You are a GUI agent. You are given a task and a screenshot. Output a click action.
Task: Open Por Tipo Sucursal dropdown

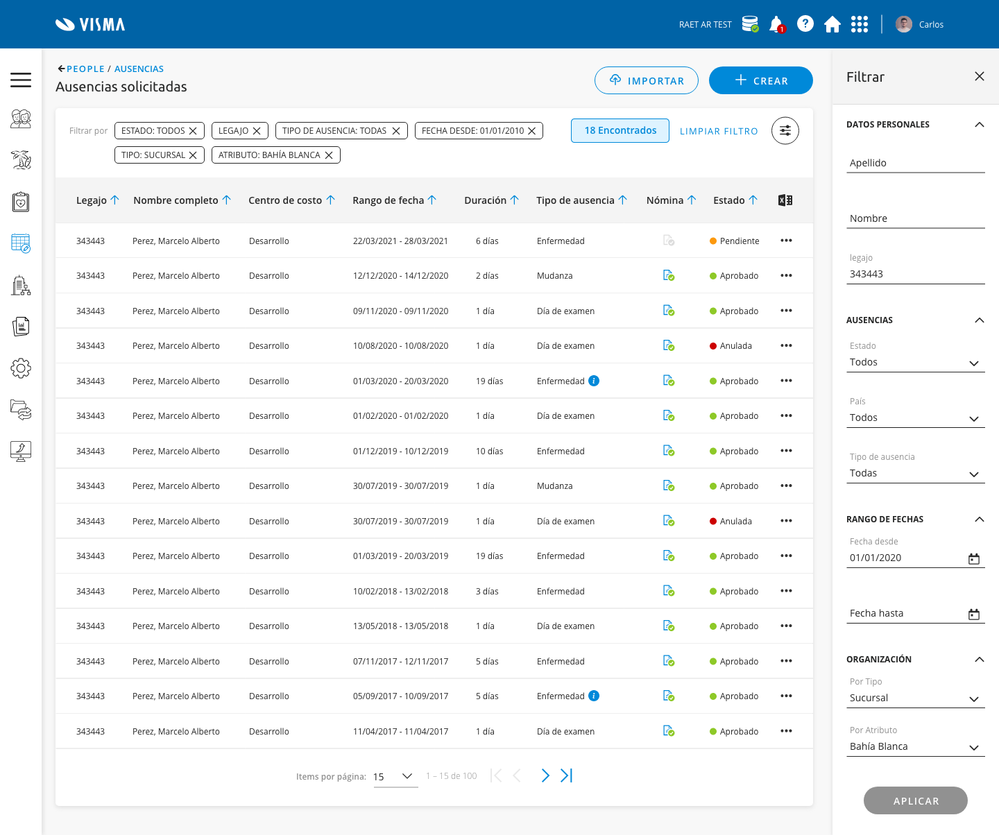(916, 697)
